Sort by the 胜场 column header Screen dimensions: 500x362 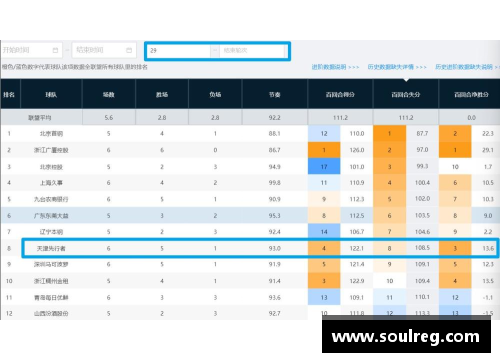click(162, 95)
